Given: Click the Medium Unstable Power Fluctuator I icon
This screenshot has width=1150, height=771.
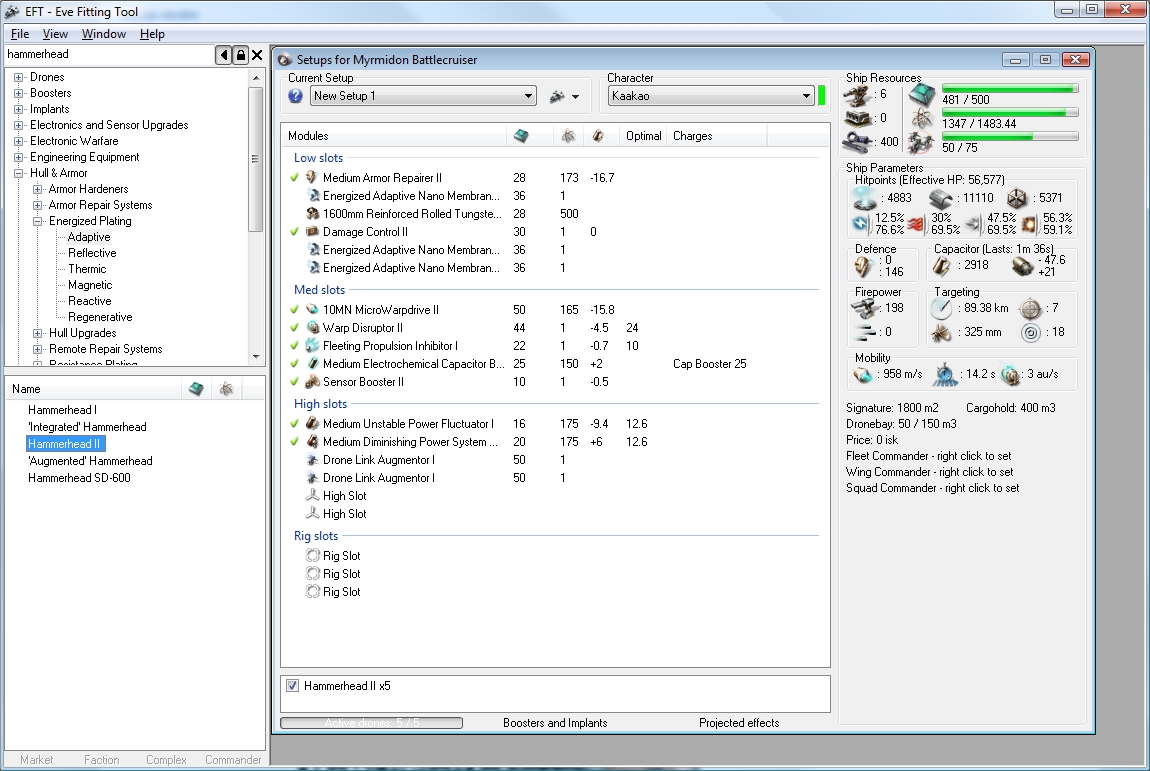Looking at the screenshot, I should coord(312,424).
